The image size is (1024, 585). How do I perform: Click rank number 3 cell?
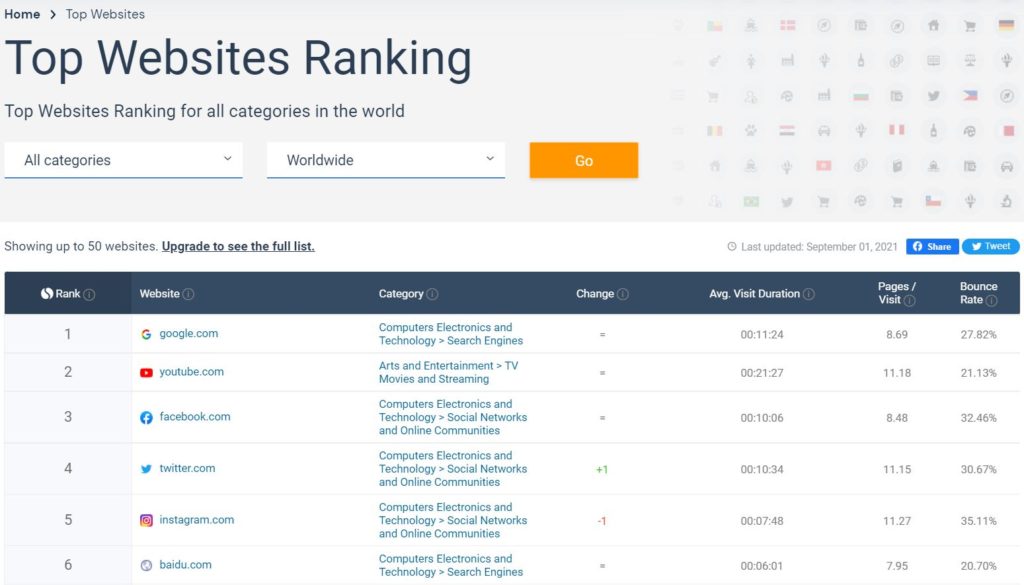click(x=68, y=417)
